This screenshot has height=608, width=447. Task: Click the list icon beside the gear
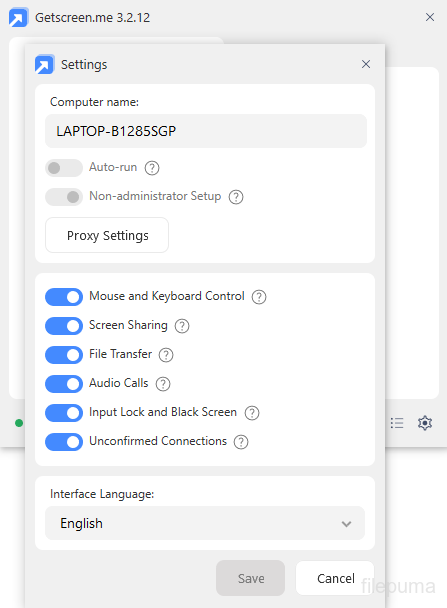pyautogui.click(x=397, y=423)
